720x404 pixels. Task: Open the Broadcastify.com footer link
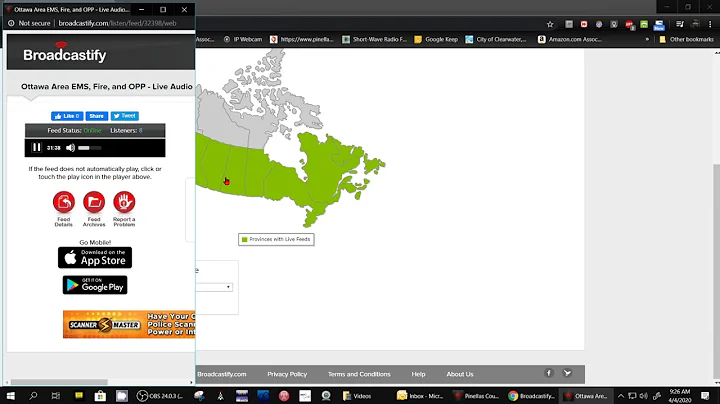222,374
